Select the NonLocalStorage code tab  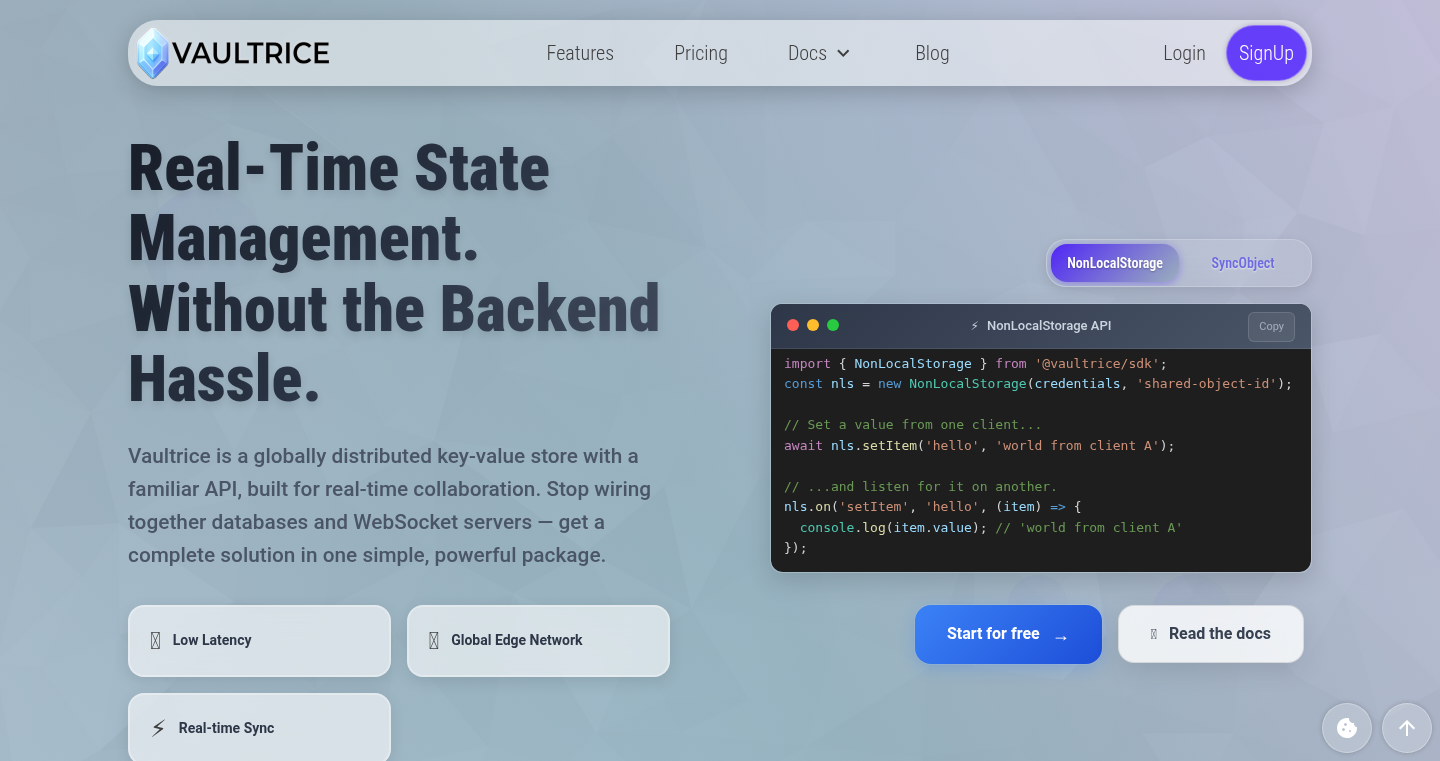pyautogui.click(x=1115, y=263)
